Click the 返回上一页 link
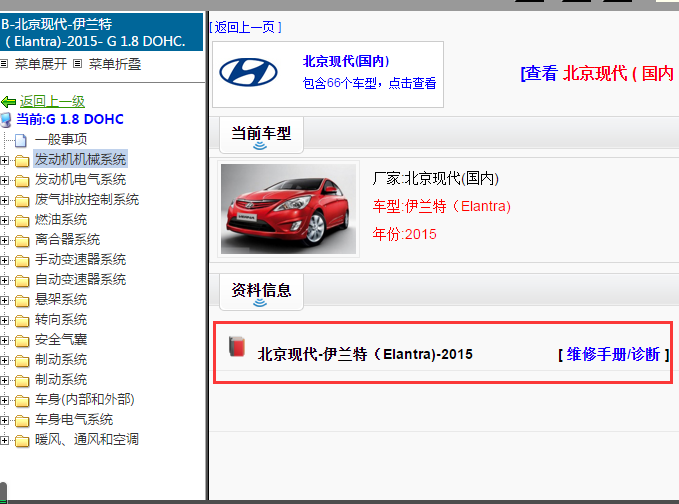679x504 pixels. [246, 27]
